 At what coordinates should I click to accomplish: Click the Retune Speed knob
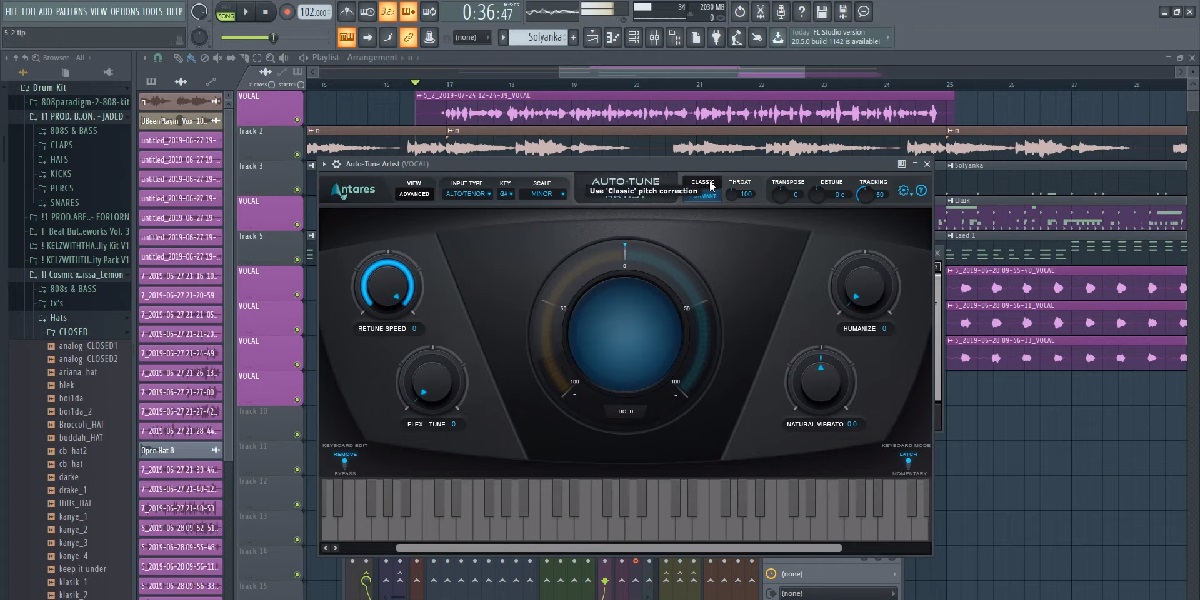pyautogui.click(x=387, y=287)
